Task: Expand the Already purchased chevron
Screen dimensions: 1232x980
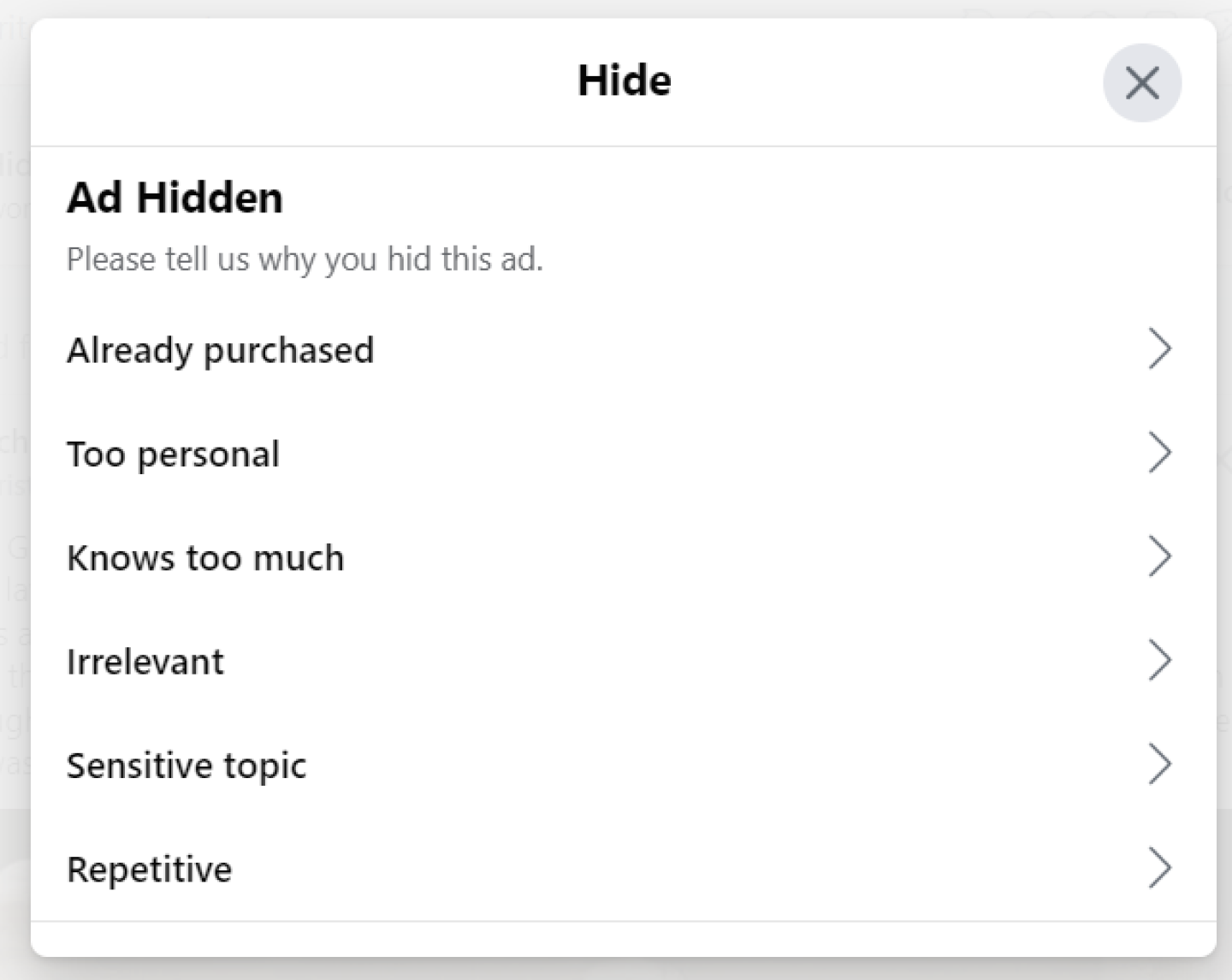Action: pos(1159,349)
